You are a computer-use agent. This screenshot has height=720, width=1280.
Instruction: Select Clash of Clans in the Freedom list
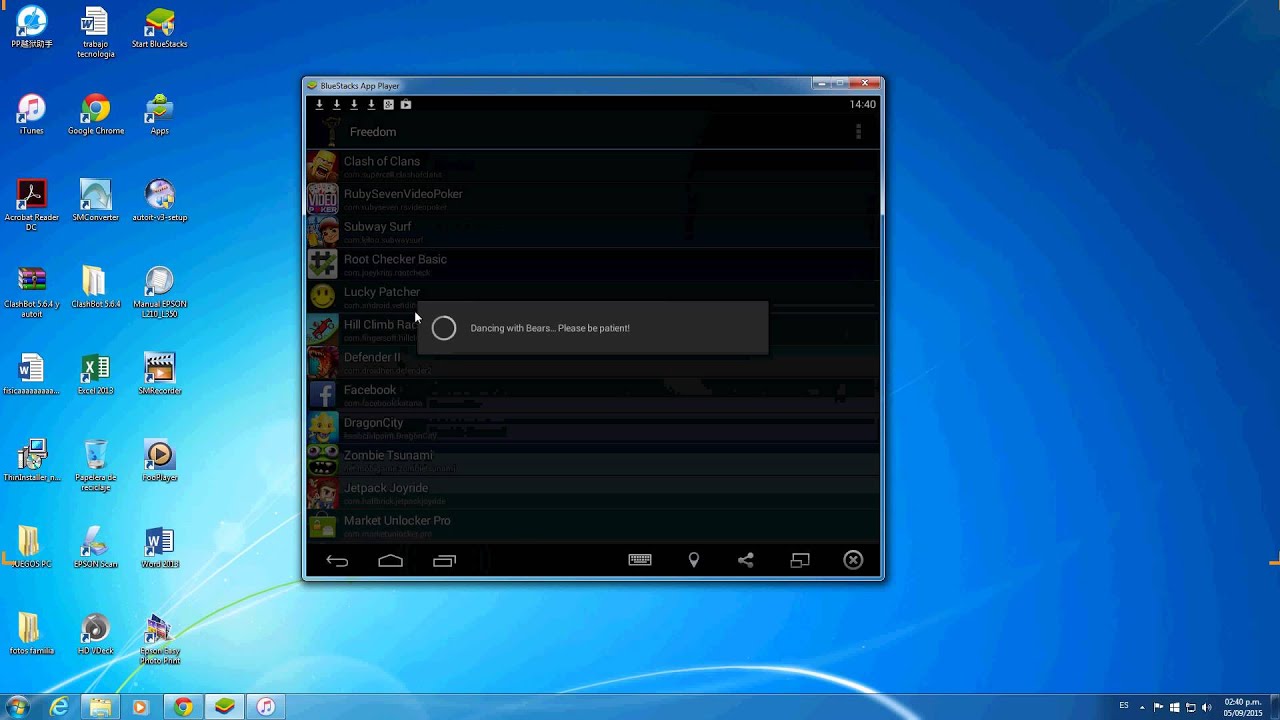[x=593, y=165]
